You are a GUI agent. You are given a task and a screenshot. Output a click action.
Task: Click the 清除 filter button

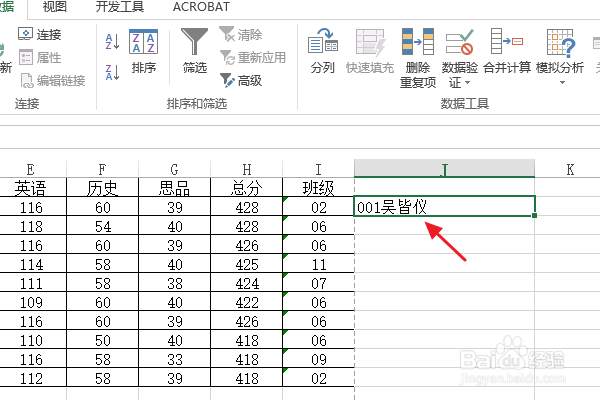click(x=241, y=35)
